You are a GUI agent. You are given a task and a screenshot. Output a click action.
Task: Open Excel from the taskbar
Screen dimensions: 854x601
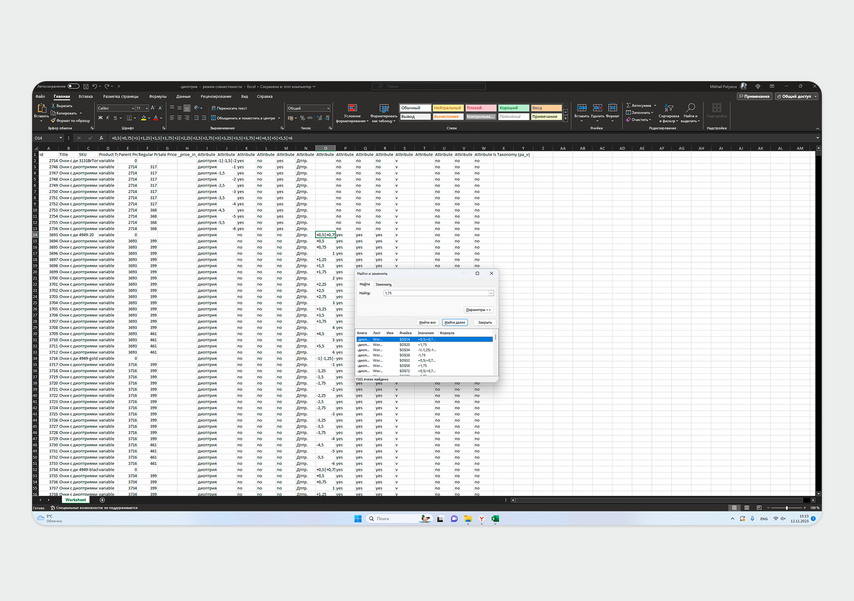[495, 519]
